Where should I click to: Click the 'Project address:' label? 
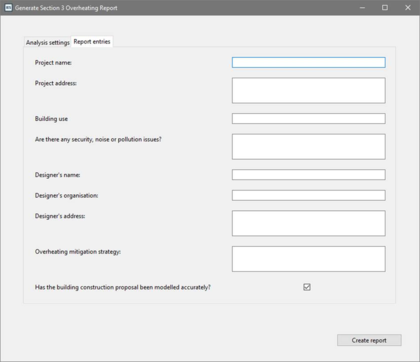coord(56,83)
